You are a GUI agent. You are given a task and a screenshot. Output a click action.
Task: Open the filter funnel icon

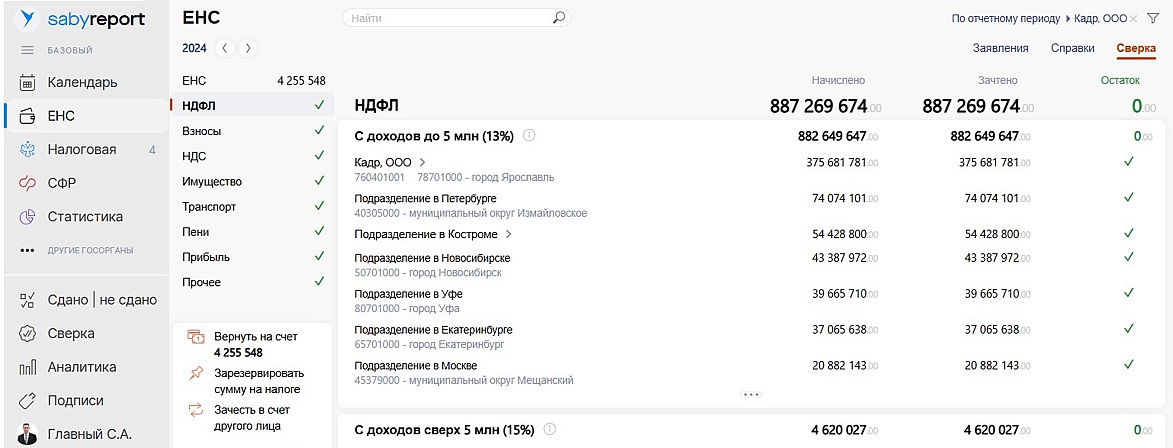click(1153, 18)
